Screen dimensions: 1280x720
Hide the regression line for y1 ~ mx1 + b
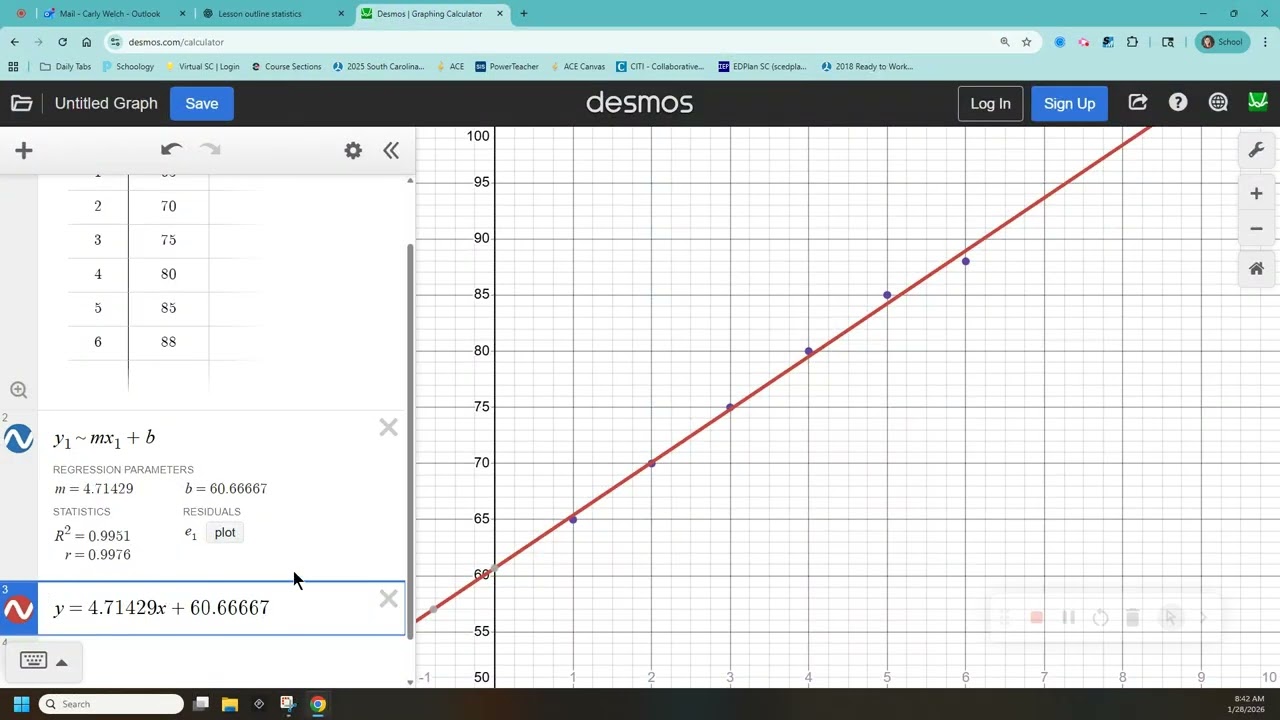point(19,439)
